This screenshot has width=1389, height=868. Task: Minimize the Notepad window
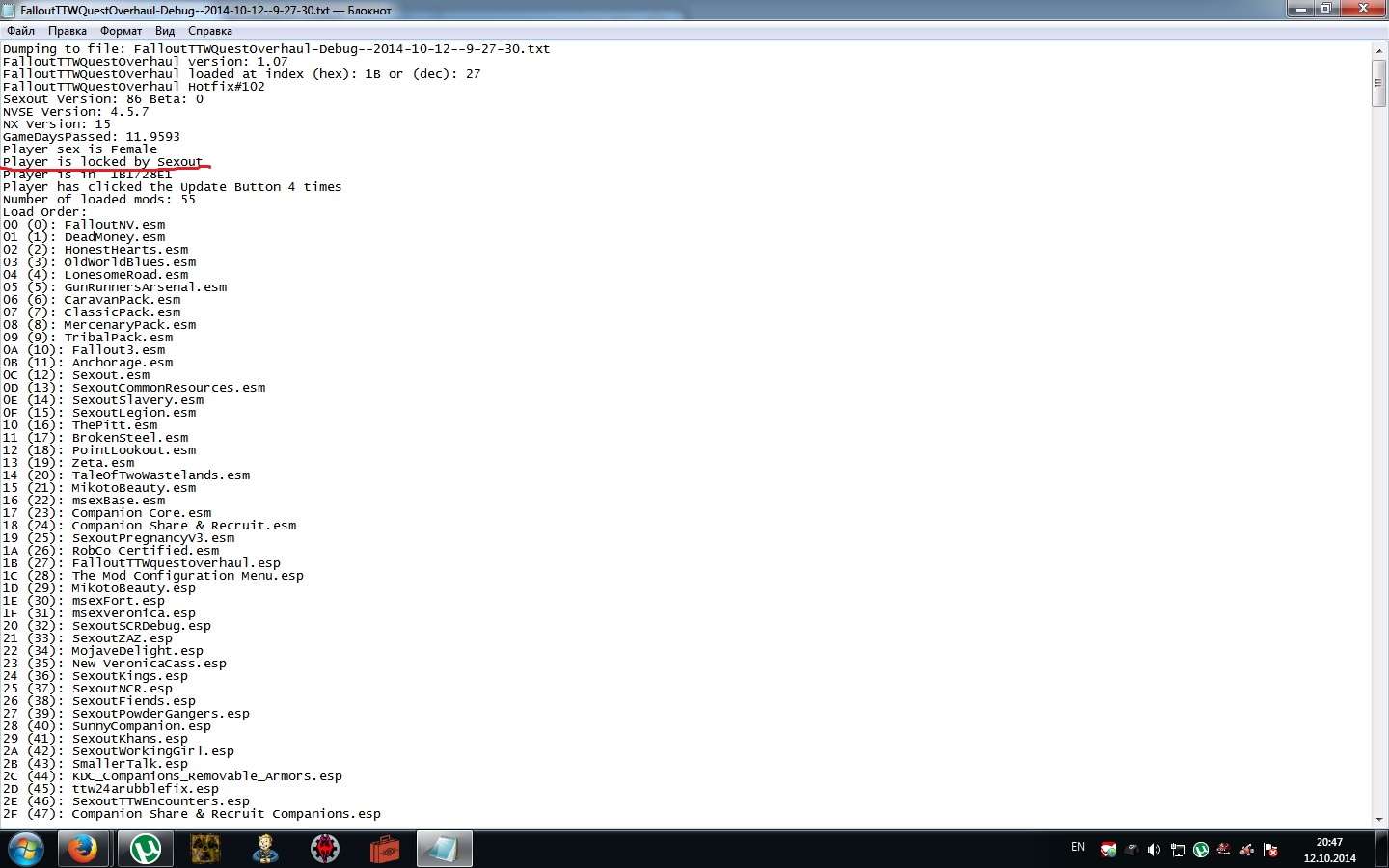pos(1300,9)
